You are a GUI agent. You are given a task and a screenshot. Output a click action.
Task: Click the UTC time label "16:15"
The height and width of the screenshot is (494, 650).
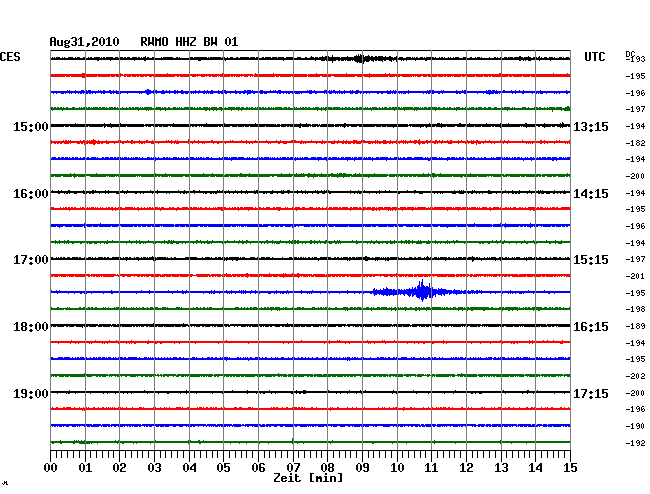point(591,327)
